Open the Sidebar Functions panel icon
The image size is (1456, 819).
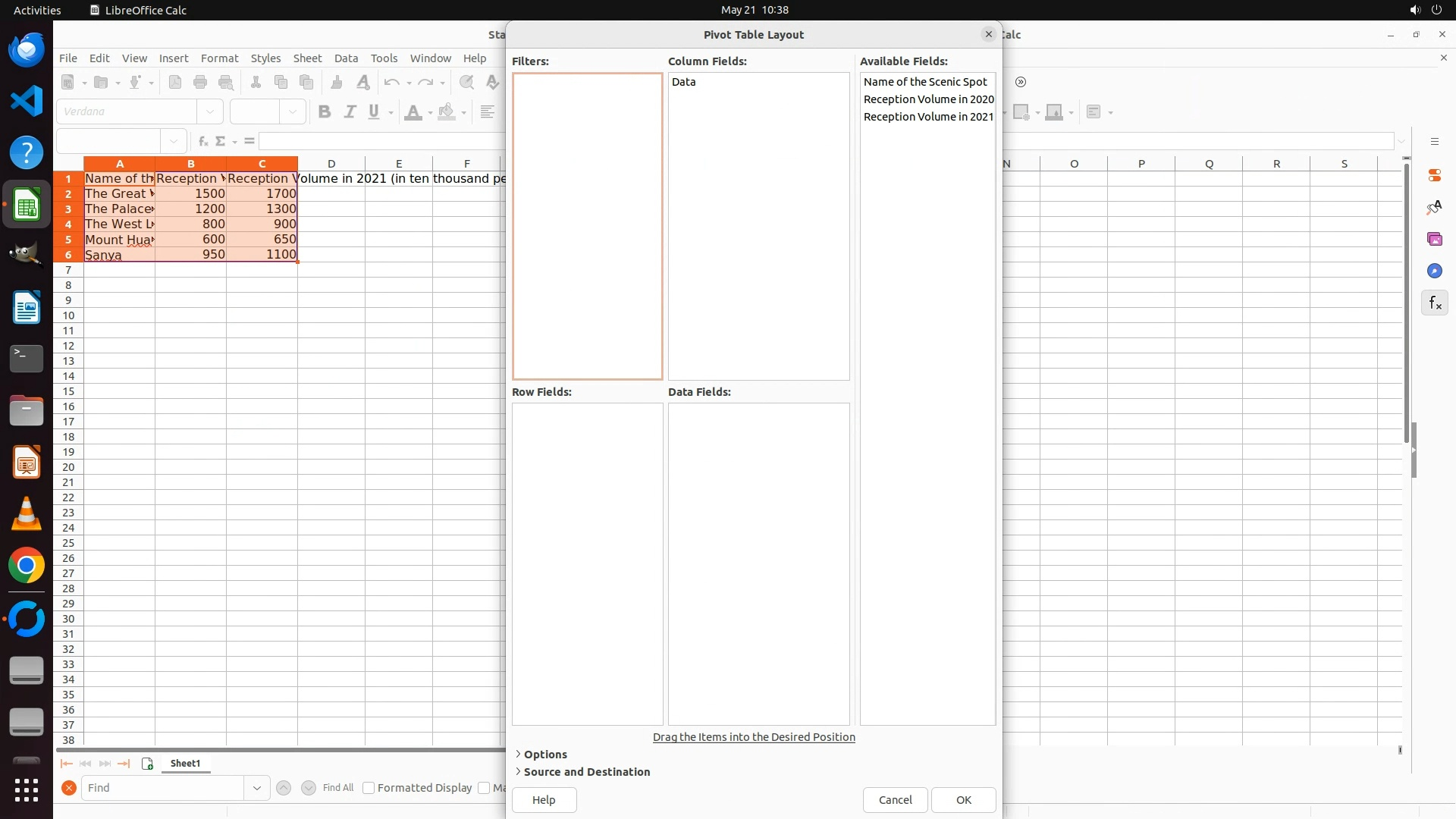click(1434, 303)
